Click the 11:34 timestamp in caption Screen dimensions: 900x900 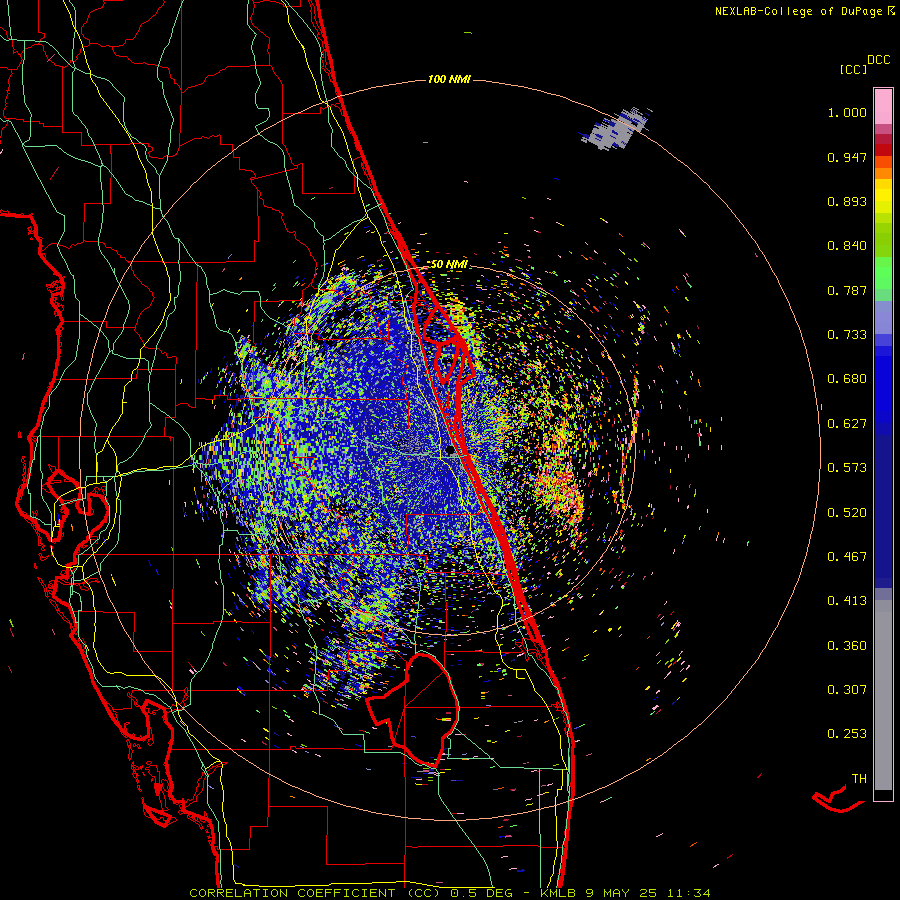click(x=689, y=893)
